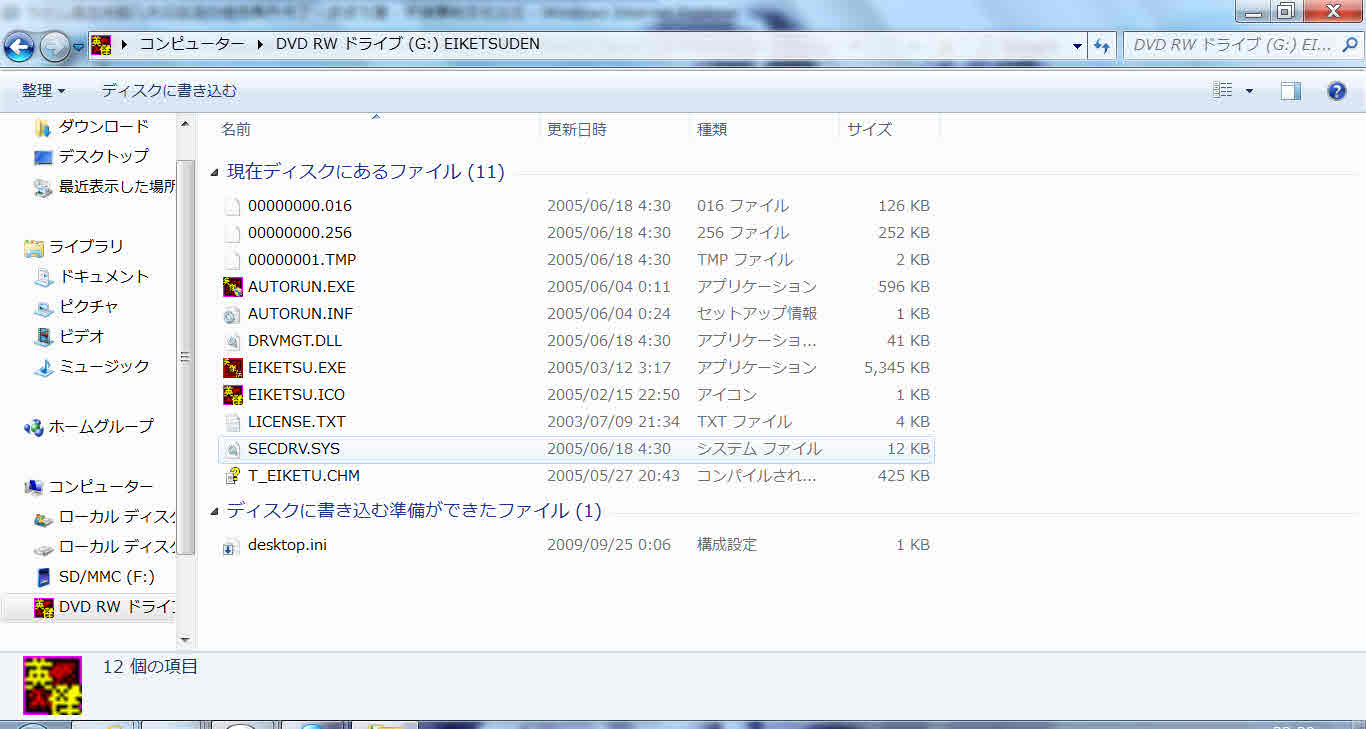The width and height of the screenshot is (1366, 729).
Task: Open the help question mark icon
Action: coord(1336,91)
